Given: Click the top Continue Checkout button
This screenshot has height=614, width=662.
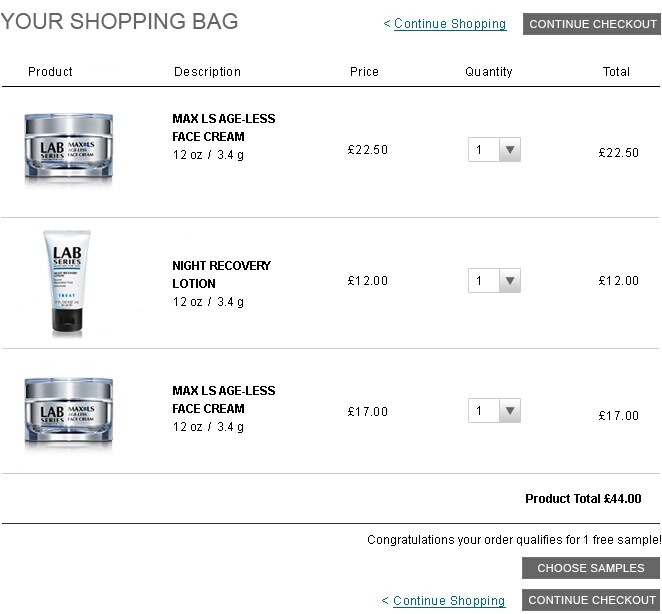Looking at the screenshot, I should click(592, 24).
